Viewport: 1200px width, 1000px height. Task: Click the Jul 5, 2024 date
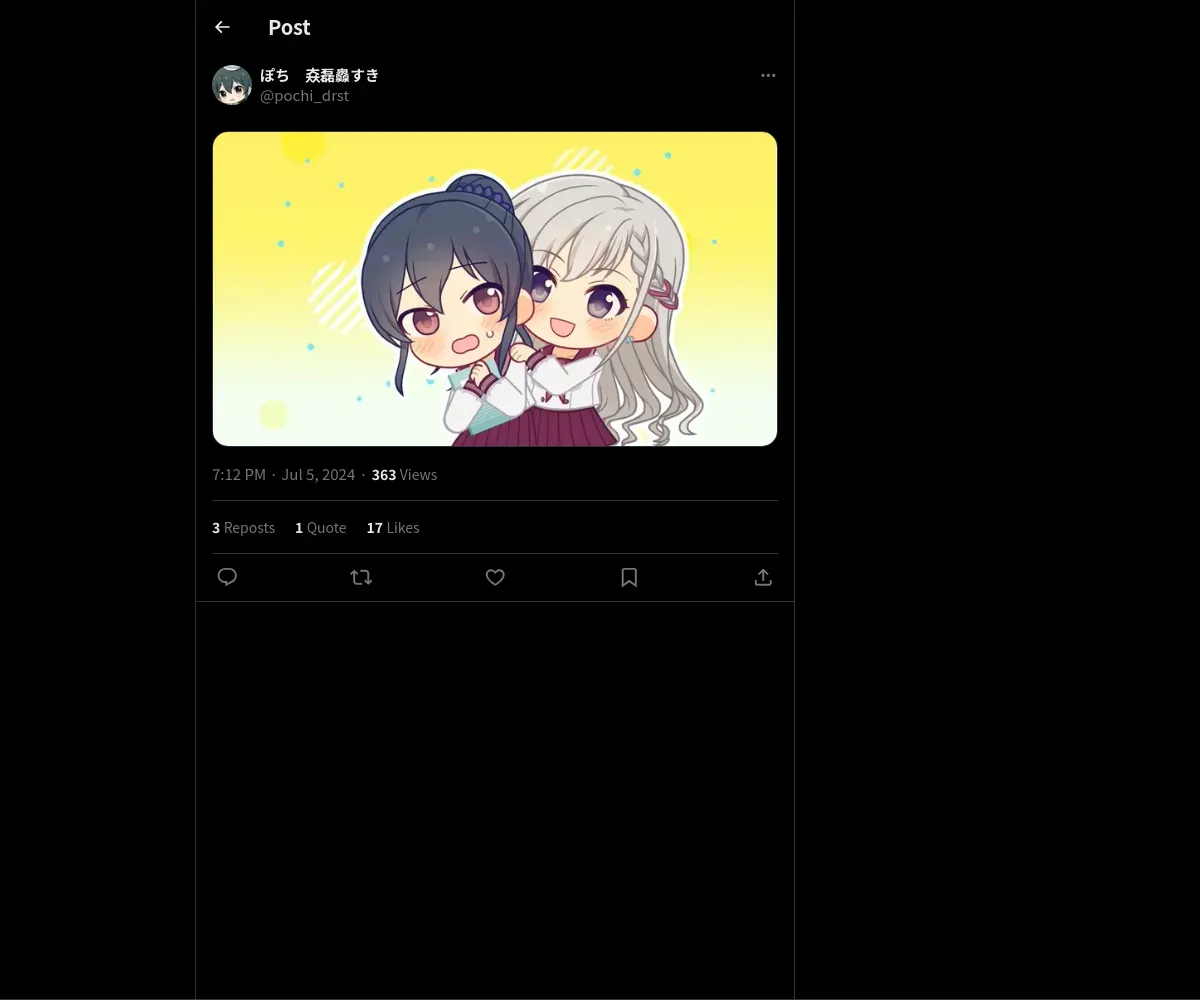[318, 474]
